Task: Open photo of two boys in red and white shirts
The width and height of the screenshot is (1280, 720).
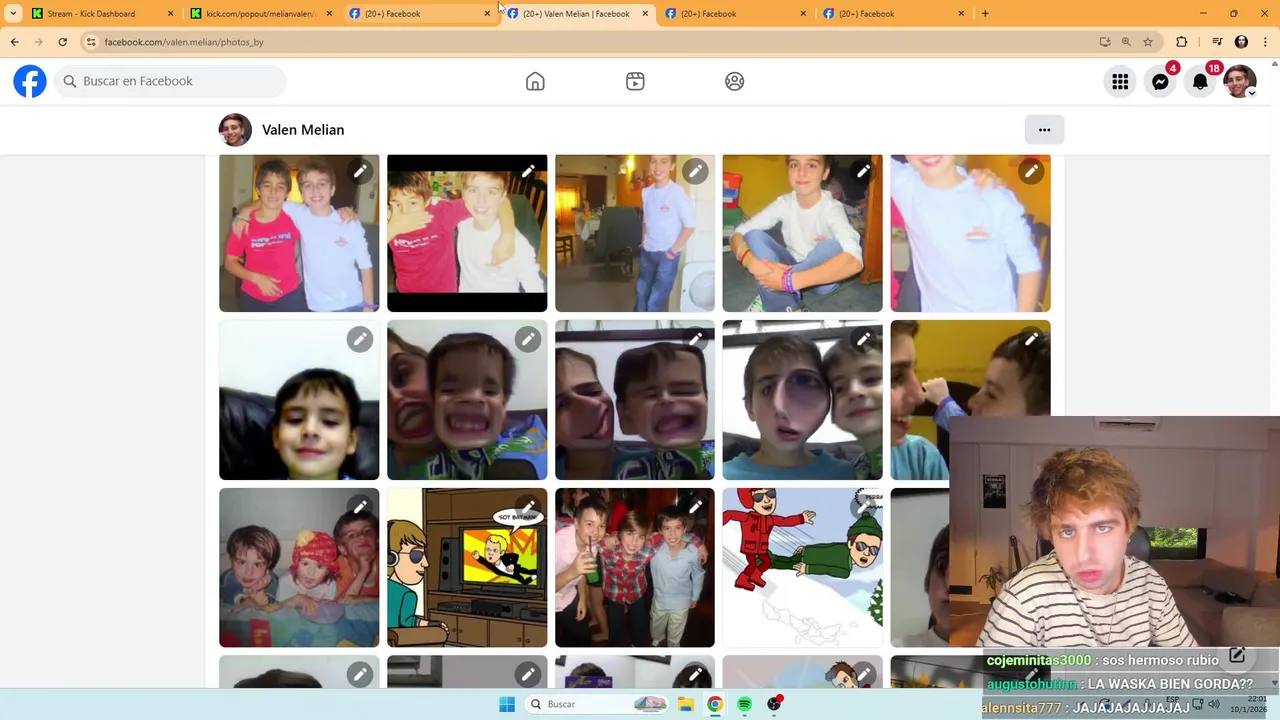Action: tap(299, 233)
